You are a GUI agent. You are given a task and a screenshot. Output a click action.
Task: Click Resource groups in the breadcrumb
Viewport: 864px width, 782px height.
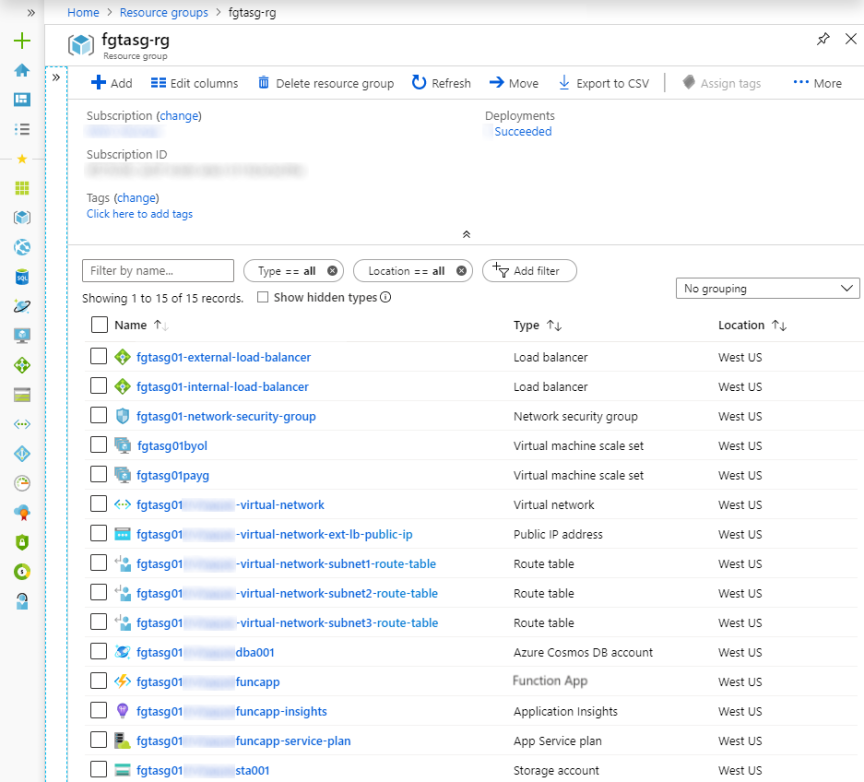pyautogui.click(x=163, y=12)
